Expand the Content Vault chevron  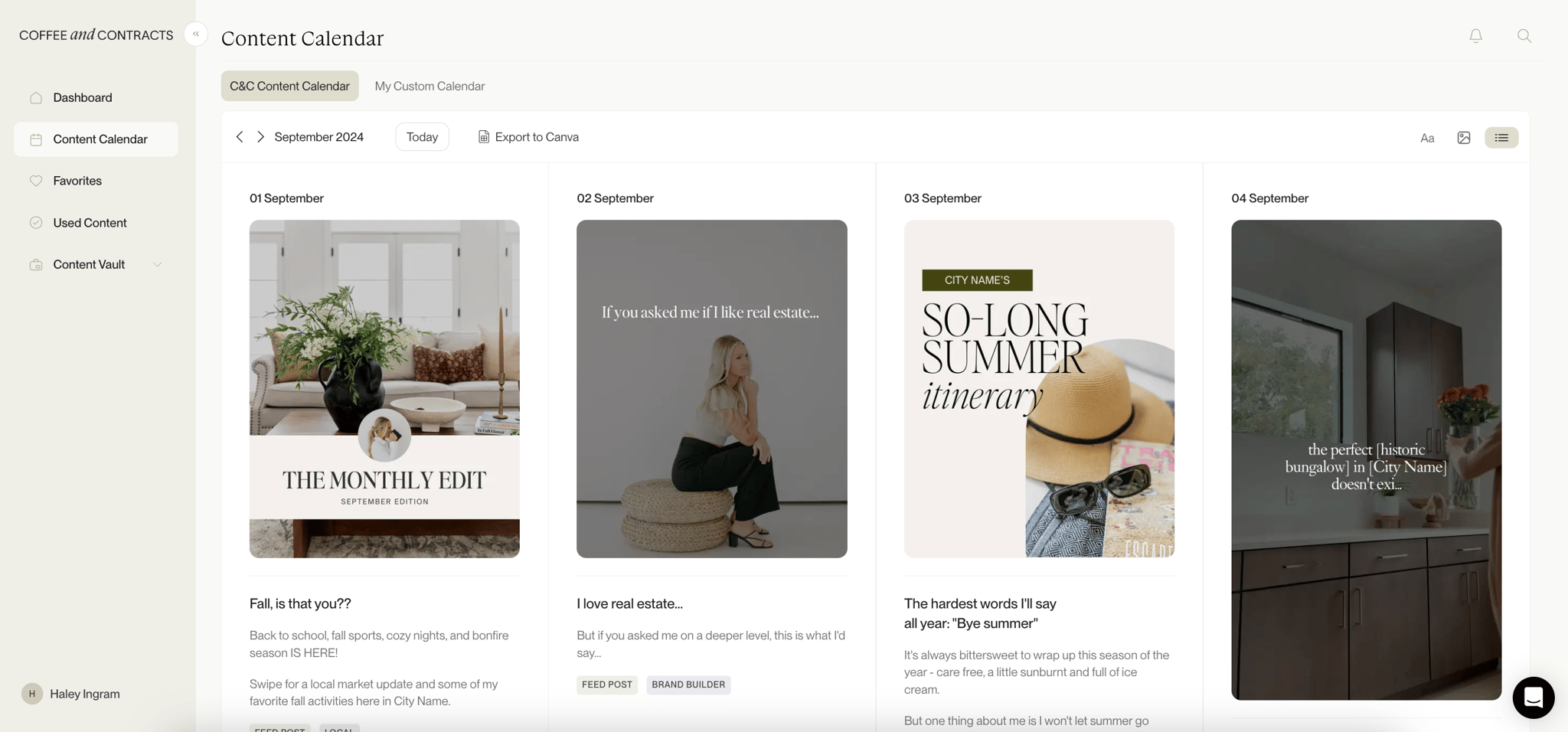[158, 264]
